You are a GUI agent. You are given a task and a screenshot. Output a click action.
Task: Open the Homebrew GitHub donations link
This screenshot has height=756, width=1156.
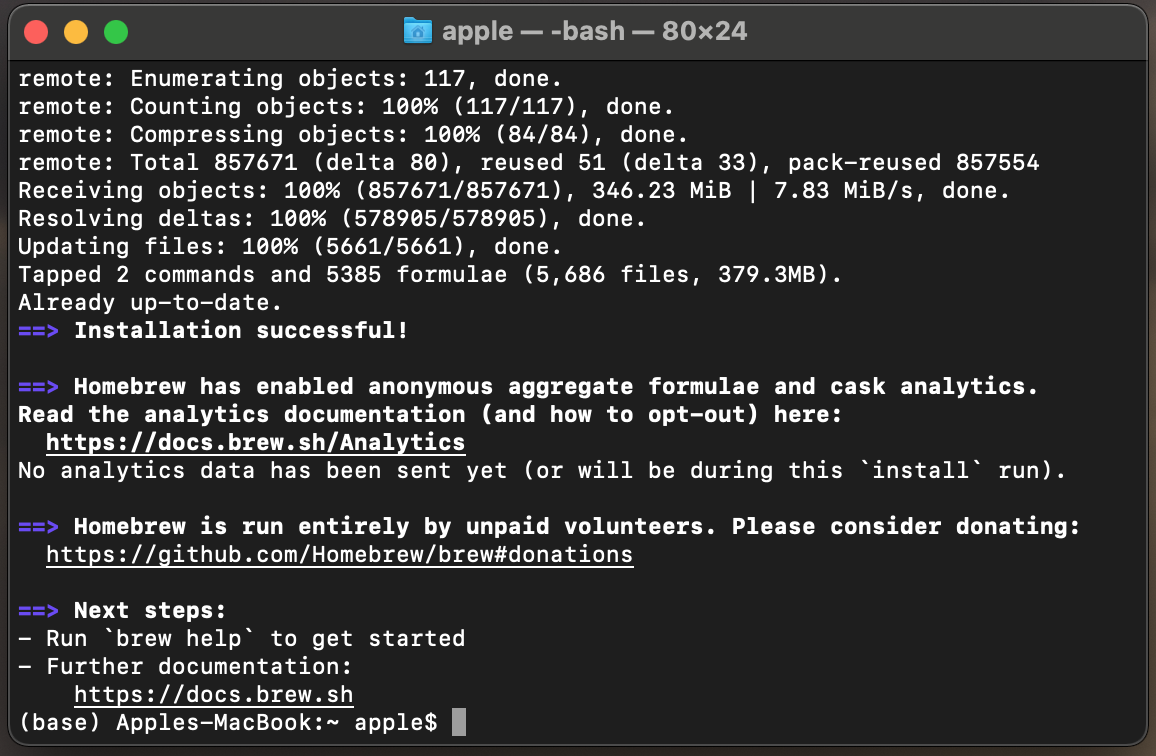coord(339,555)
